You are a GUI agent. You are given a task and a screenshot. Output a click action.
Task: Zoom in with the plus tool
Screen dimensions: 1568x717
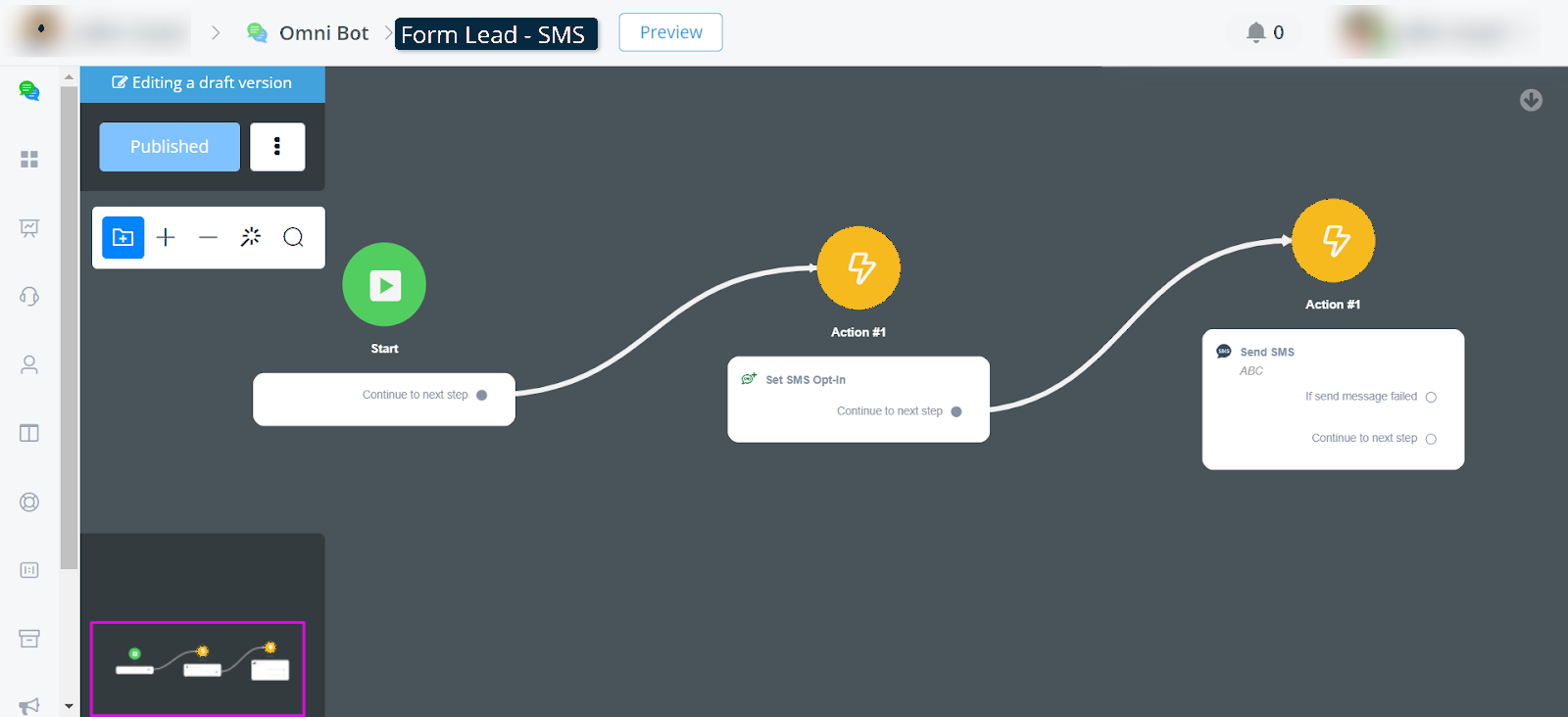[166, 237]
